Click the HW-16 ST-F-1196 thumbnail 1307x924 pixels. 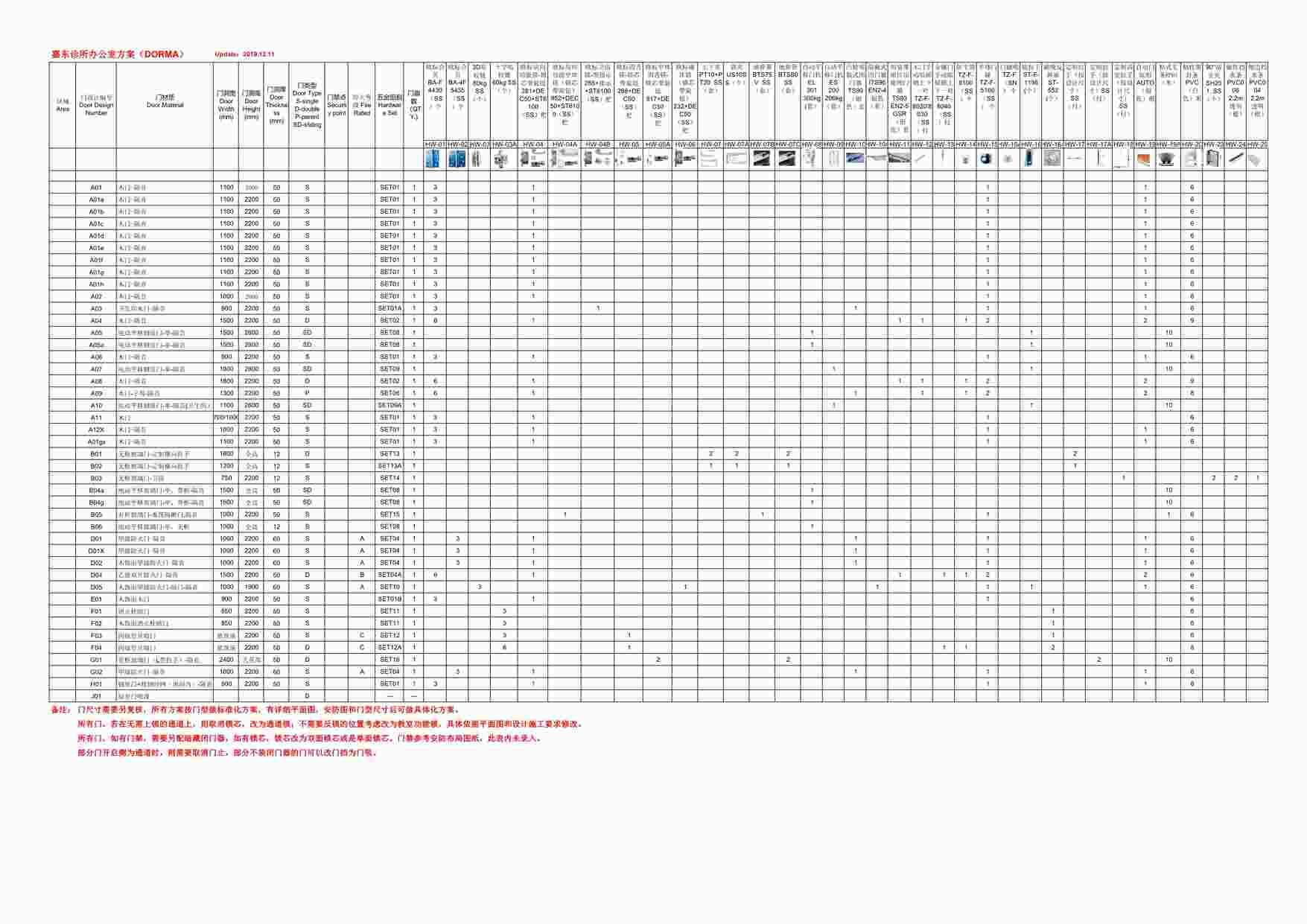(1030, 159)
